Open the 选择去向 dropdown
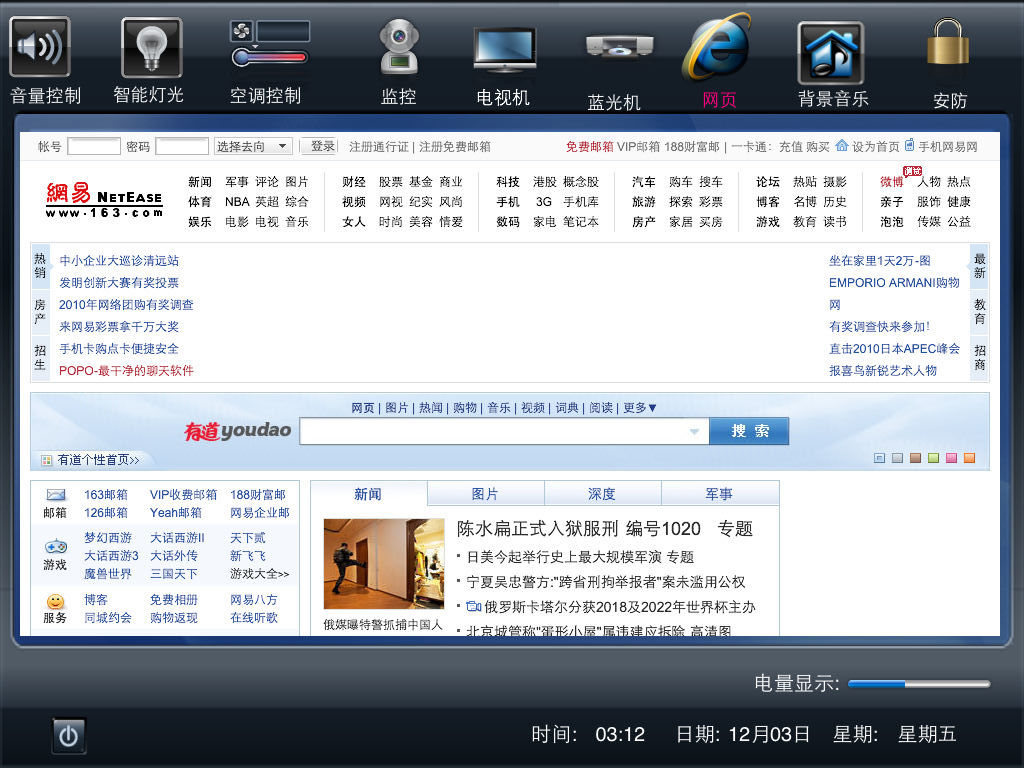The height and width of the screenshot is (768, 1024). 252,146
